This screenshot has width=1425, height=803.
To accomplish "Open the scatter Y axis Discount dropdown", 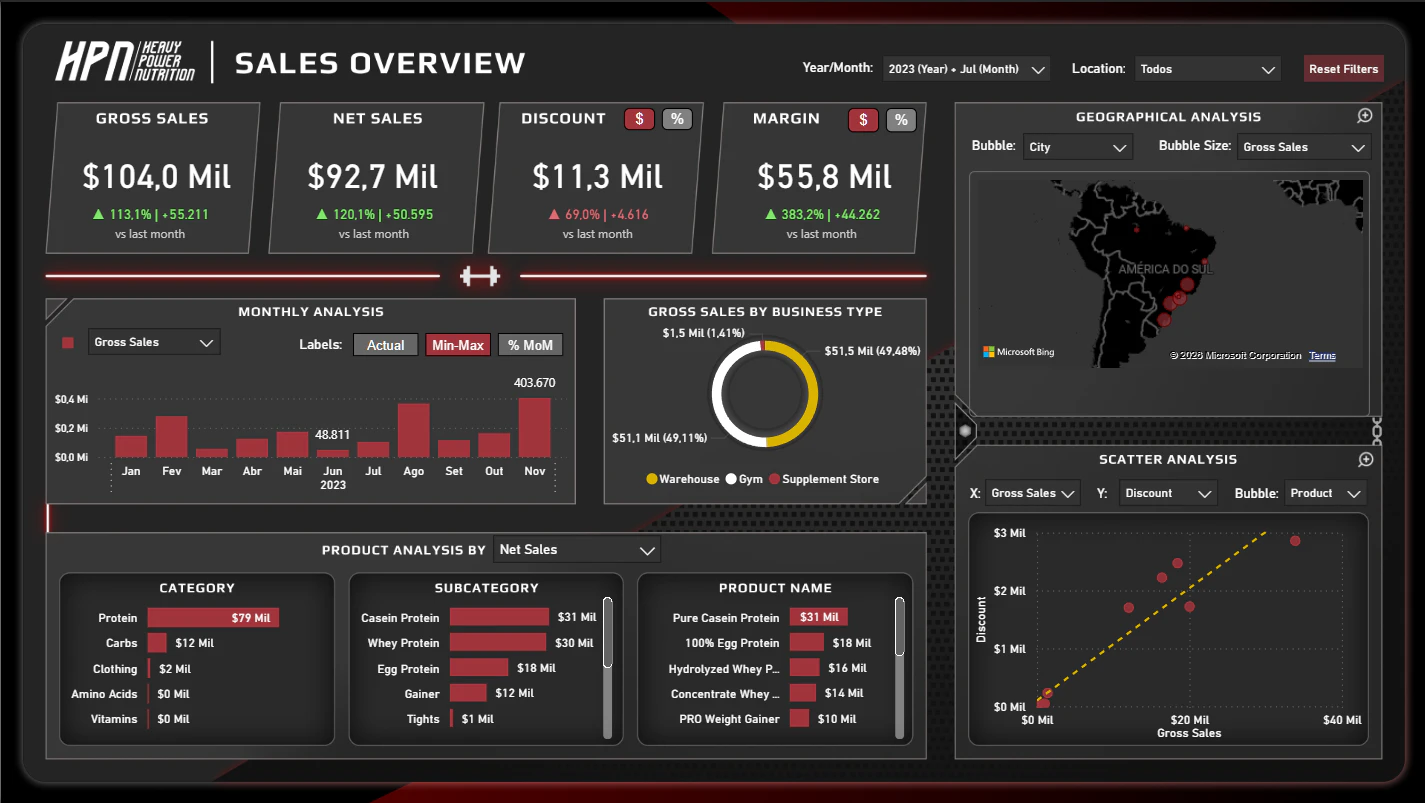I will pyautogui.click(x=1168, y=493).
